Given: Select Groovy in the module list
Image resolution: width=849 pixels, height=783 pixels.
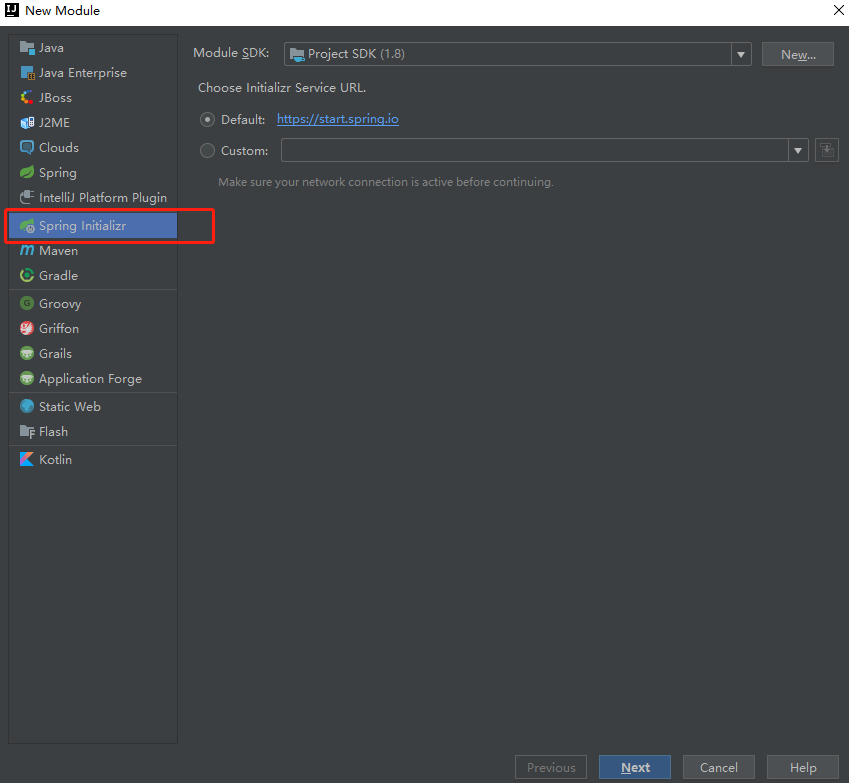Looking at the screenshot, I should coord(93,303).
